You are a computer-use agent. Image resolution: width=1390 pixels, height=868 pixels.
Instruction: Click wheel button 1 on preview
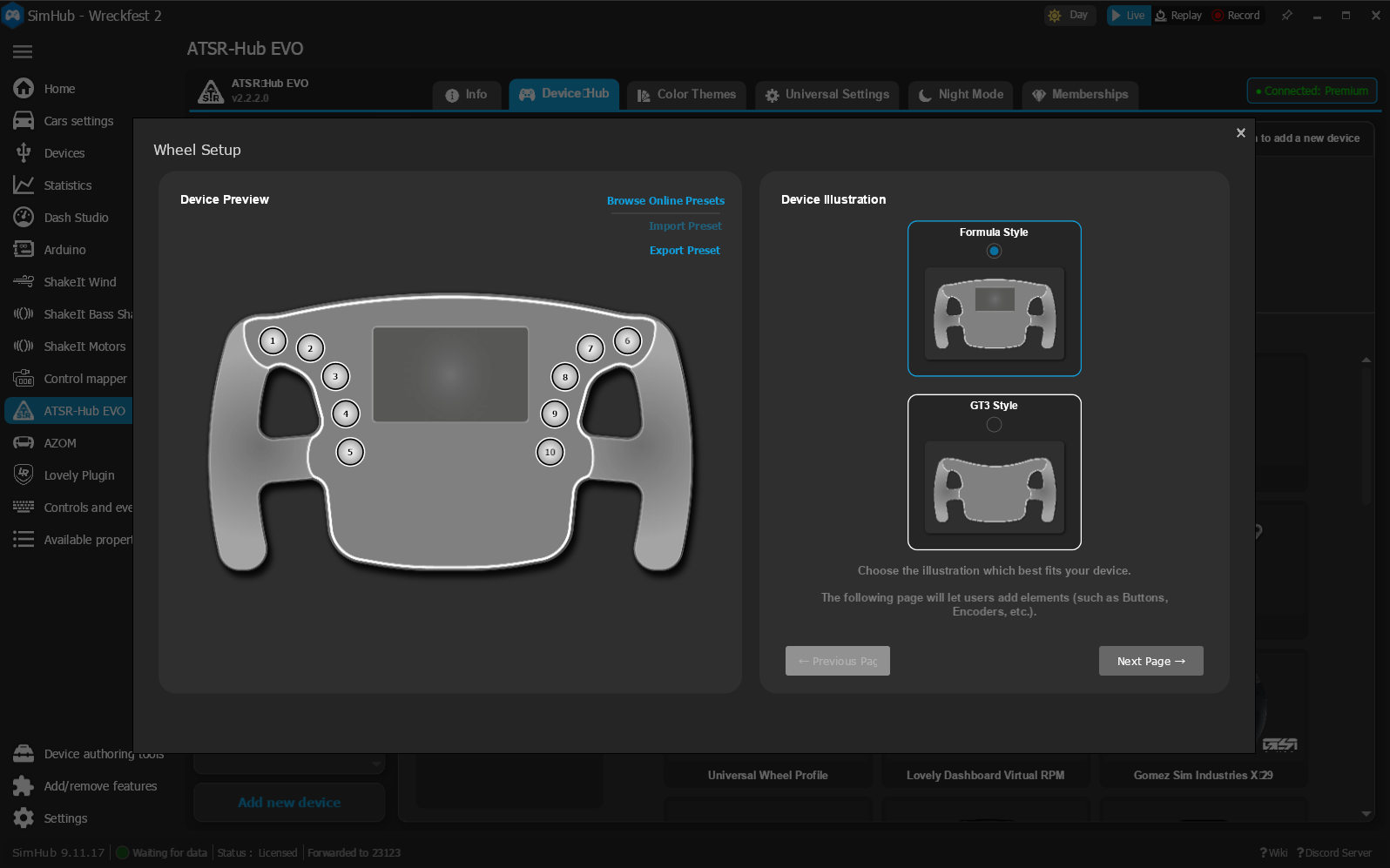click(x=273, y=341)
